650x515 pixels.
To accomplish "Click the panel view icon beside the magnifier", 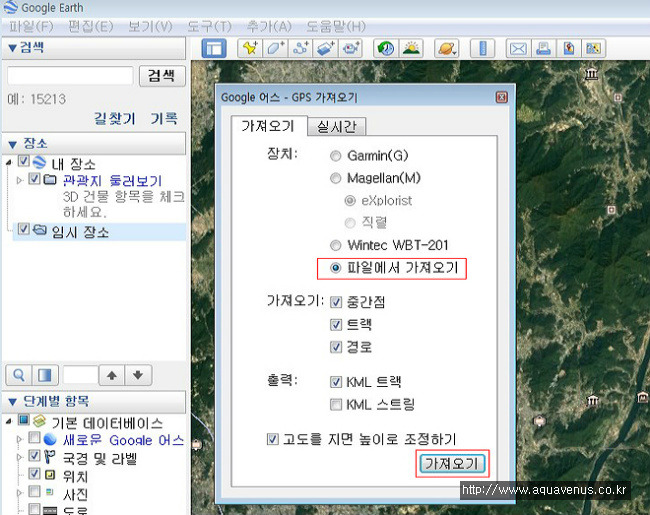I will click(x=45, y=375).
